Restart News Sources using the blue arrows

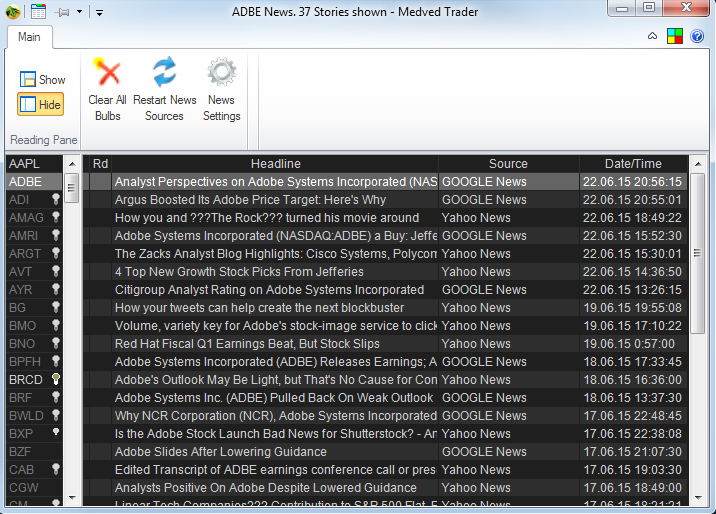(164, 72)
